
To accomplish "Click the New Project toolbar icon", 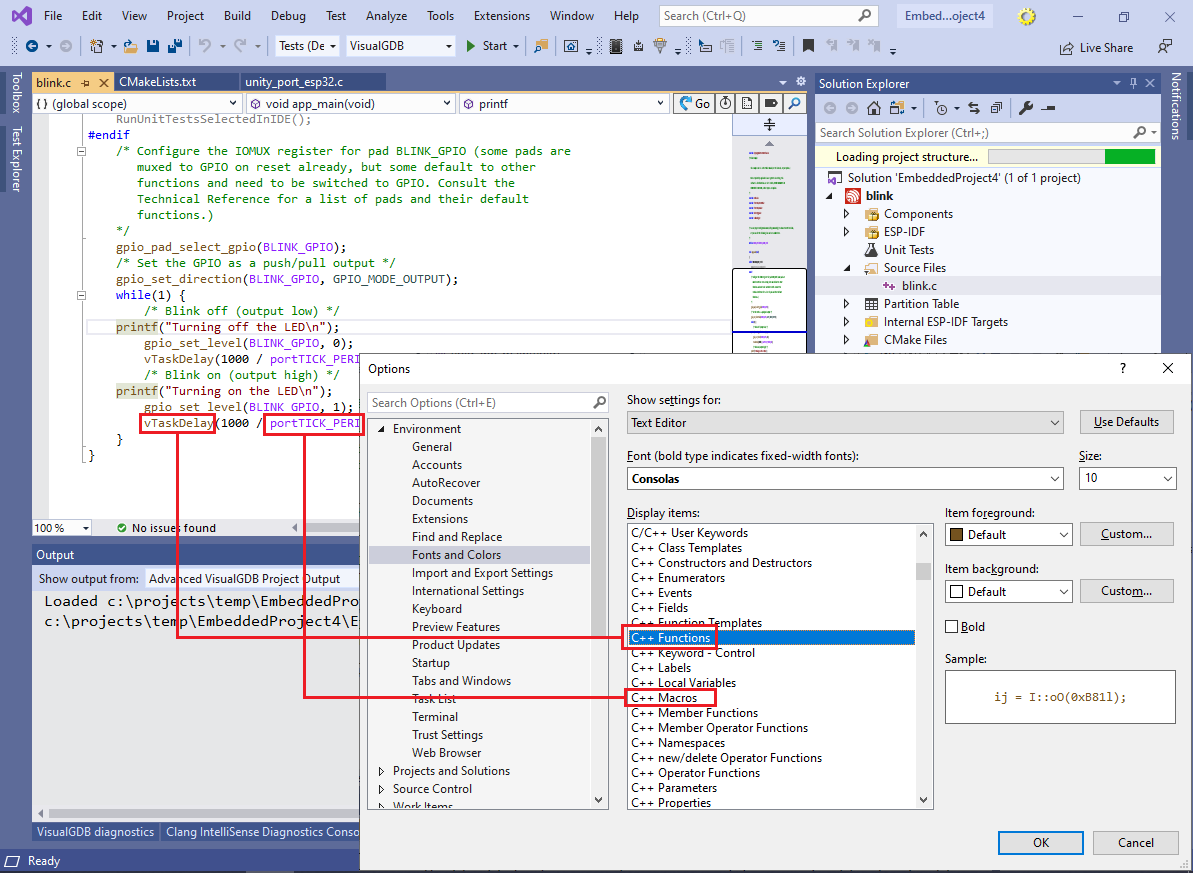I will pos(97,46).
